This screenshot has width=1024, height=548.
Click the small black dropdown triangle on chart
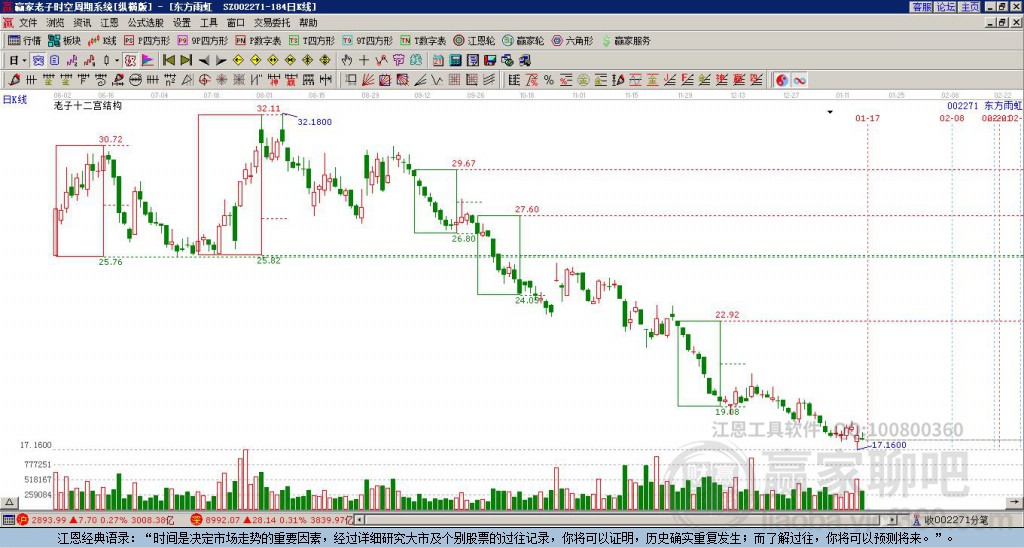click(x=830, y=112)
